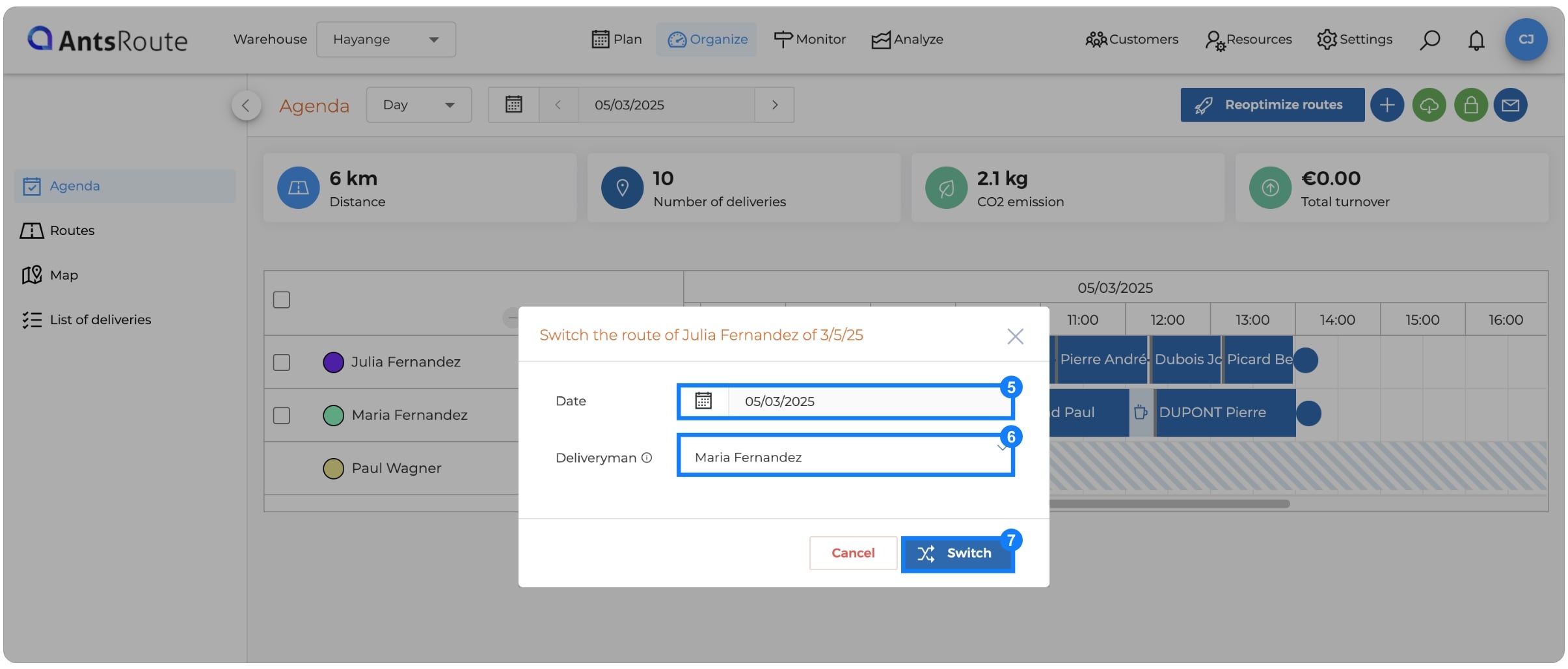Open the search magnifier icon
1568x669 pixels.
pyautogui.click(x=1429, y=40)
